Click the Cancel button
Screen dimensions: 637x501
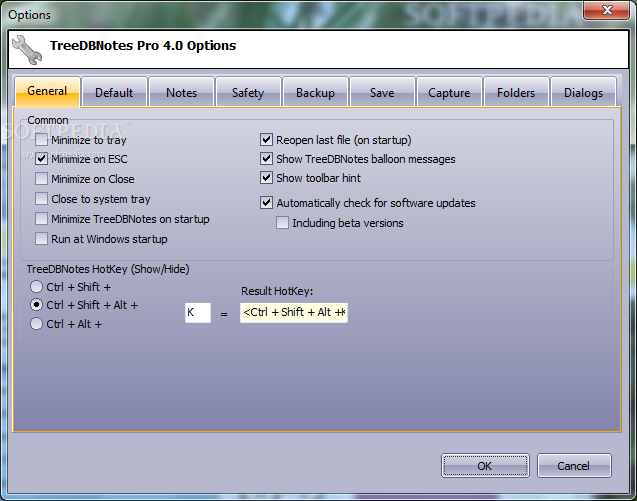click(574, 466)
